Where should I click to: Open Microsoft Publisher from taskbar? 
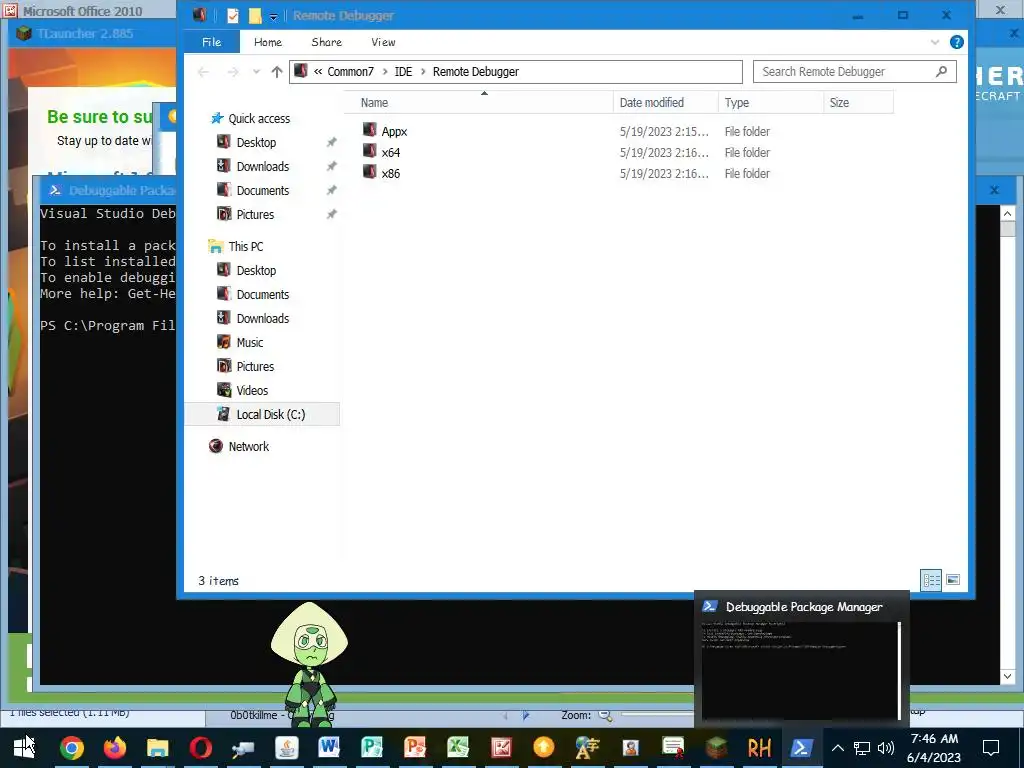[372, 748]
